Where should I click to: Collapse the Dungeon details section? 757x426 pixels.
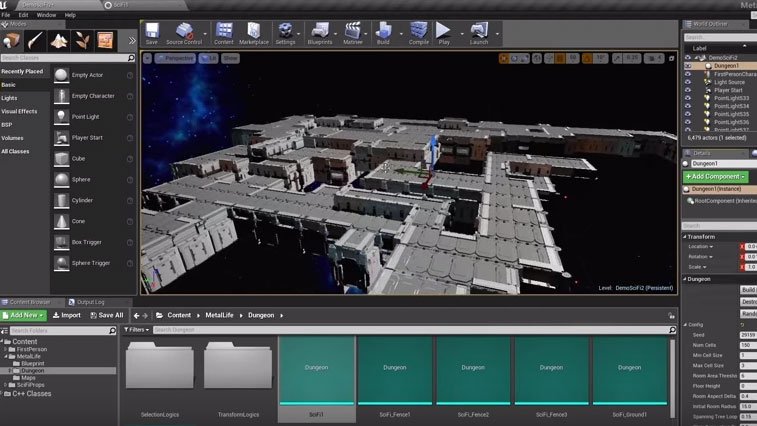coord(685,279)
